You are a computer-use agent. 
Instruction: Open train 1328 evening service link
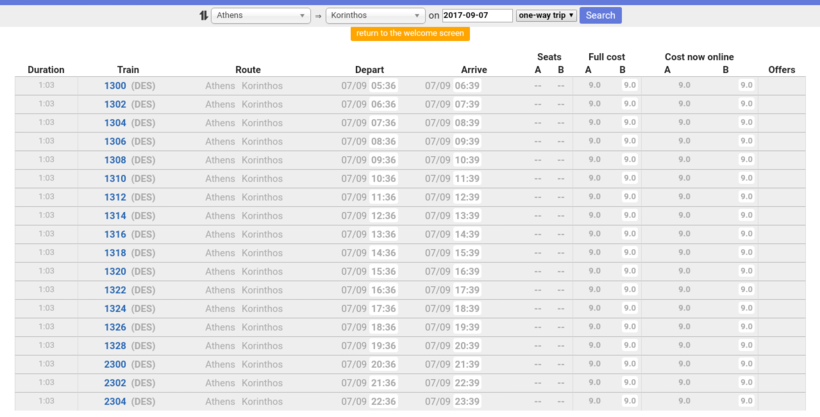115,346
